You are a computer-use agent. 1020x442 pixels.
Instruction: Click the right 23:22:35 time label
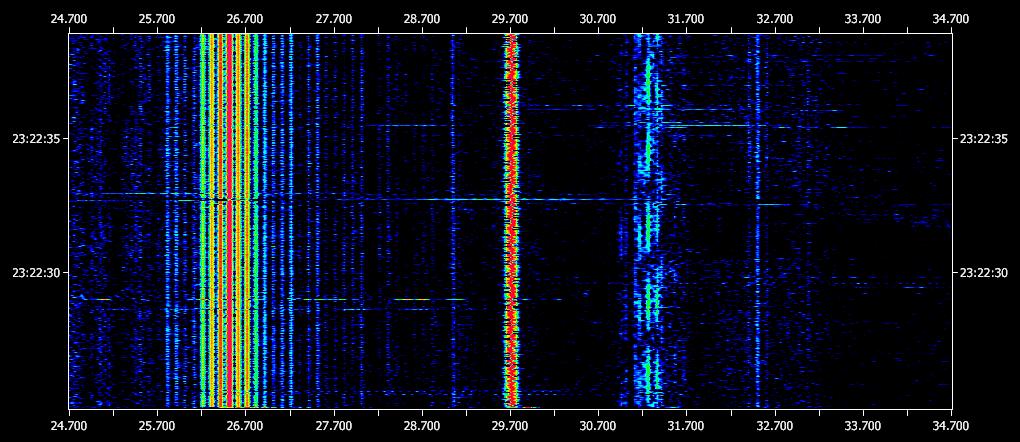pyautogui.click(x=983, y=139)
